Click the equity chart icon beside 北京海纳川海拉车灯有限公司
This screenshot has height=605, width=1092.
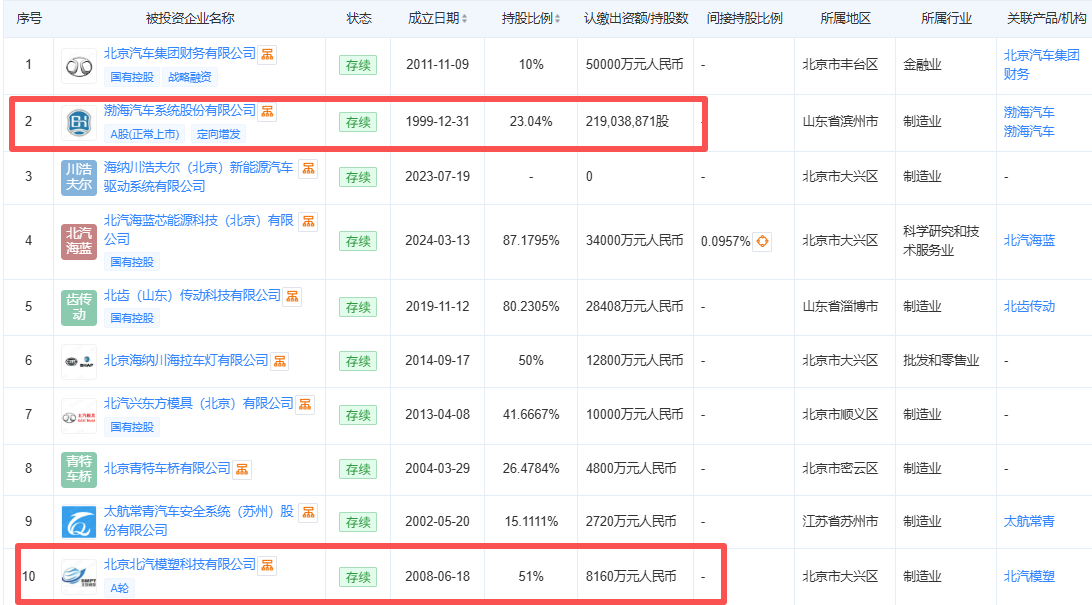280,360
